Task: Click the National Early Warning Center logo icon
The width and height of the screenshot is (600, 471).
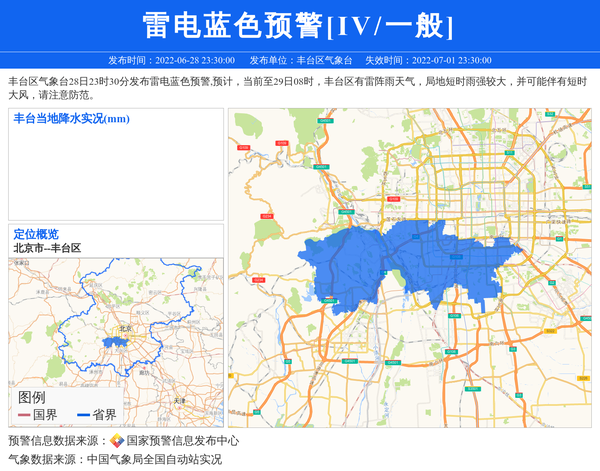Action: [117, 441]
